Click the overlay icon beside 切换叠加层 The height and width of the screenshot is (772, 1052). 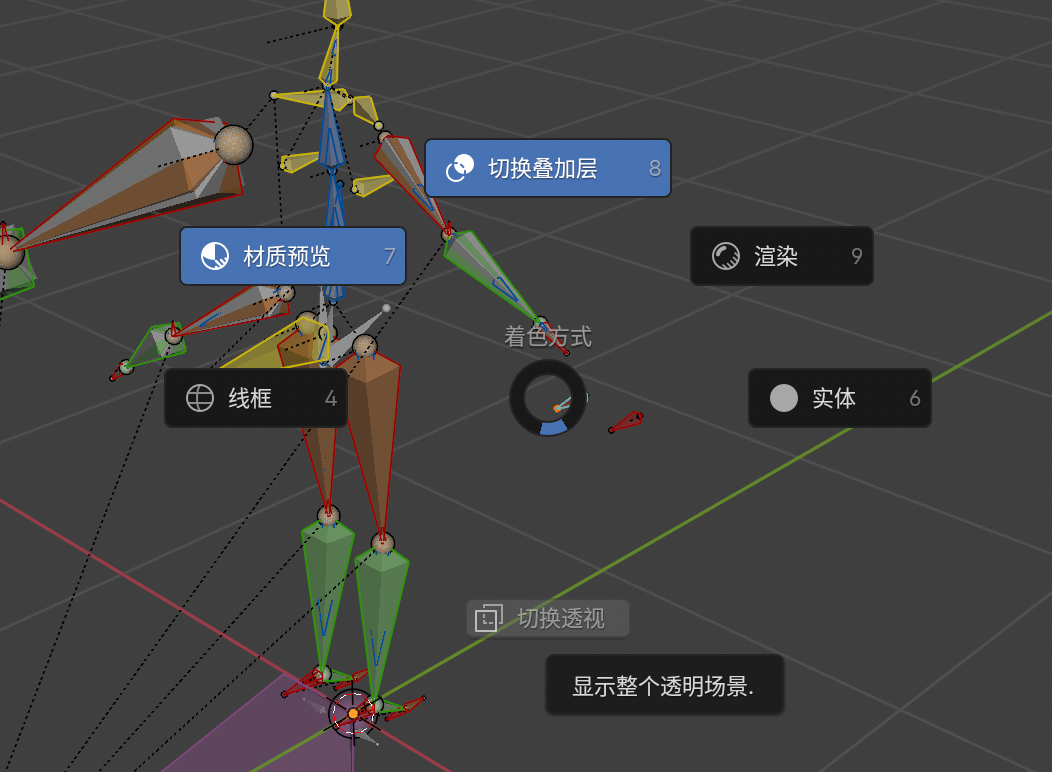coord(460,168)
